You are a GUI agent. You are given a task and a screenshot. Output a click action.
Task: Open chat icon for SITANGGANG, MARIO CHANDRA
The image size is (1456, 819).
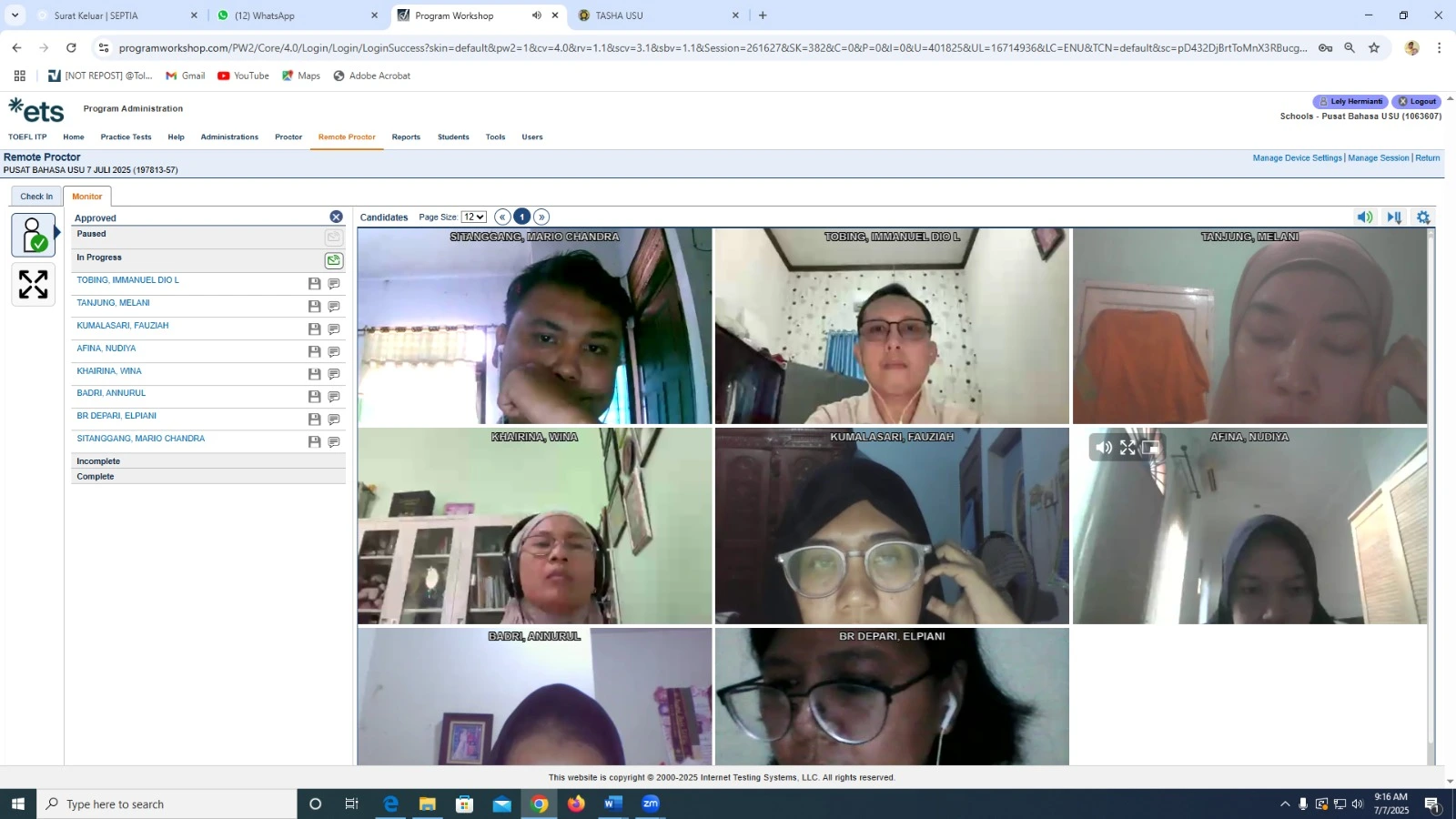[x=334, y=442]
